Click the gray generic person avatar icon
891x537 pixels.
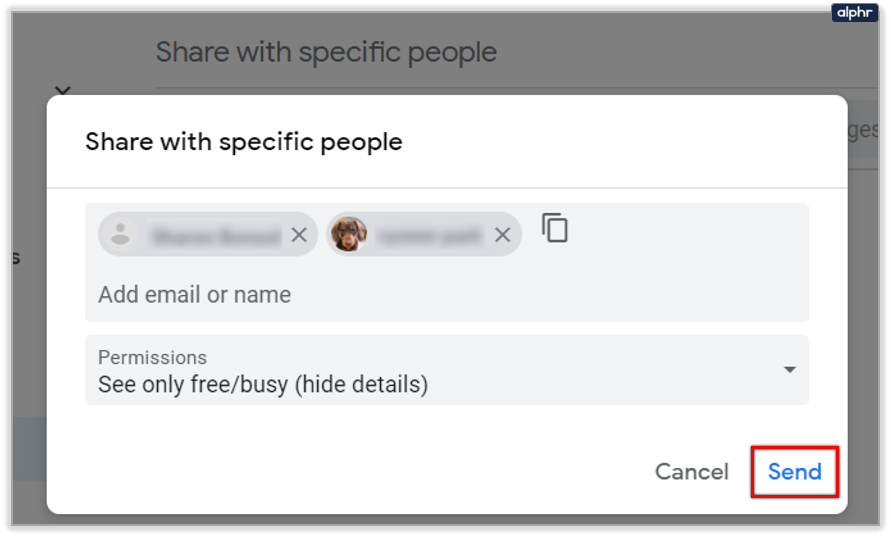tap(121, 235)
